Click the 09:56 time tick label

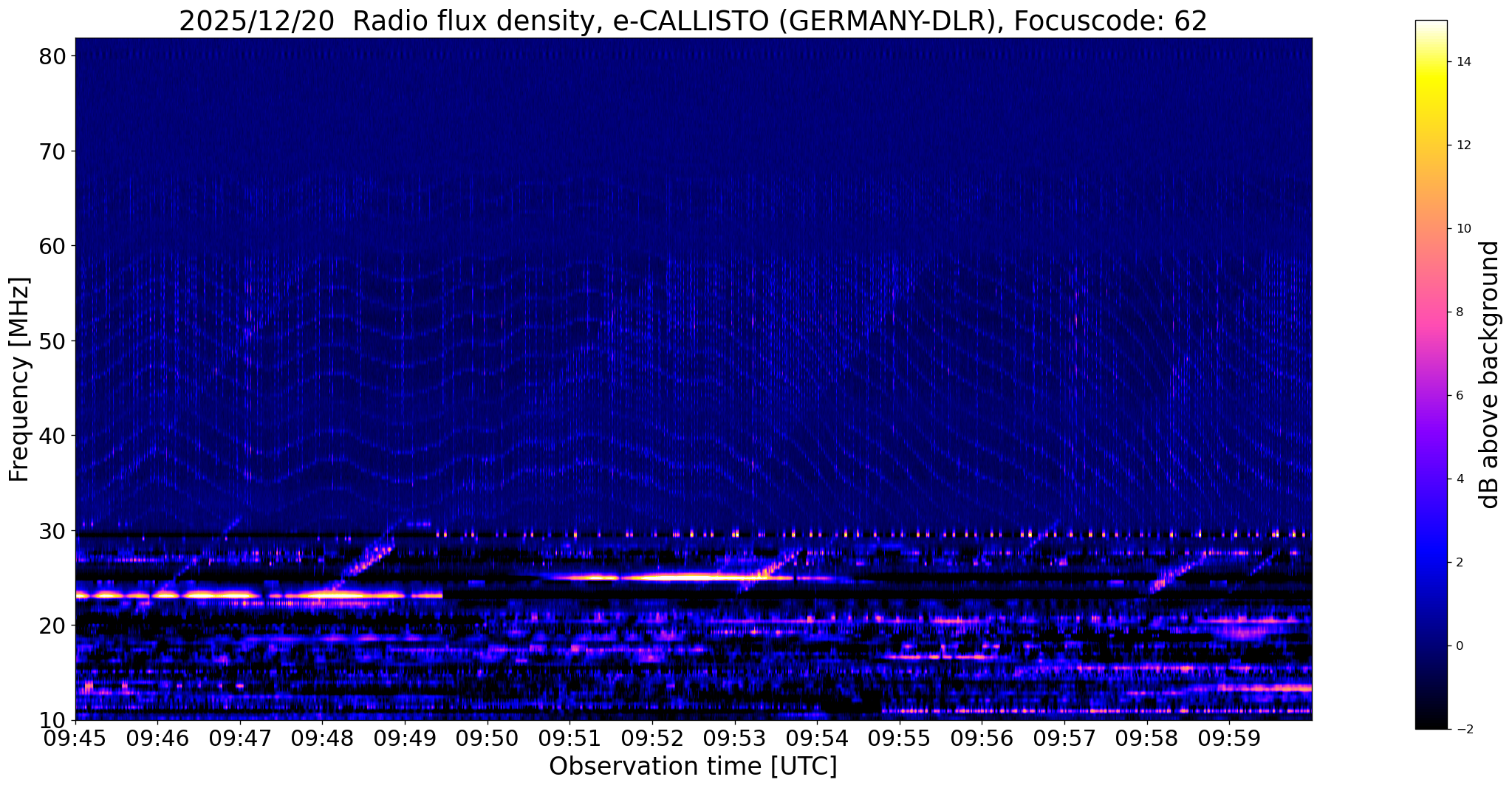pyautogui.click(x=982, y=739)
